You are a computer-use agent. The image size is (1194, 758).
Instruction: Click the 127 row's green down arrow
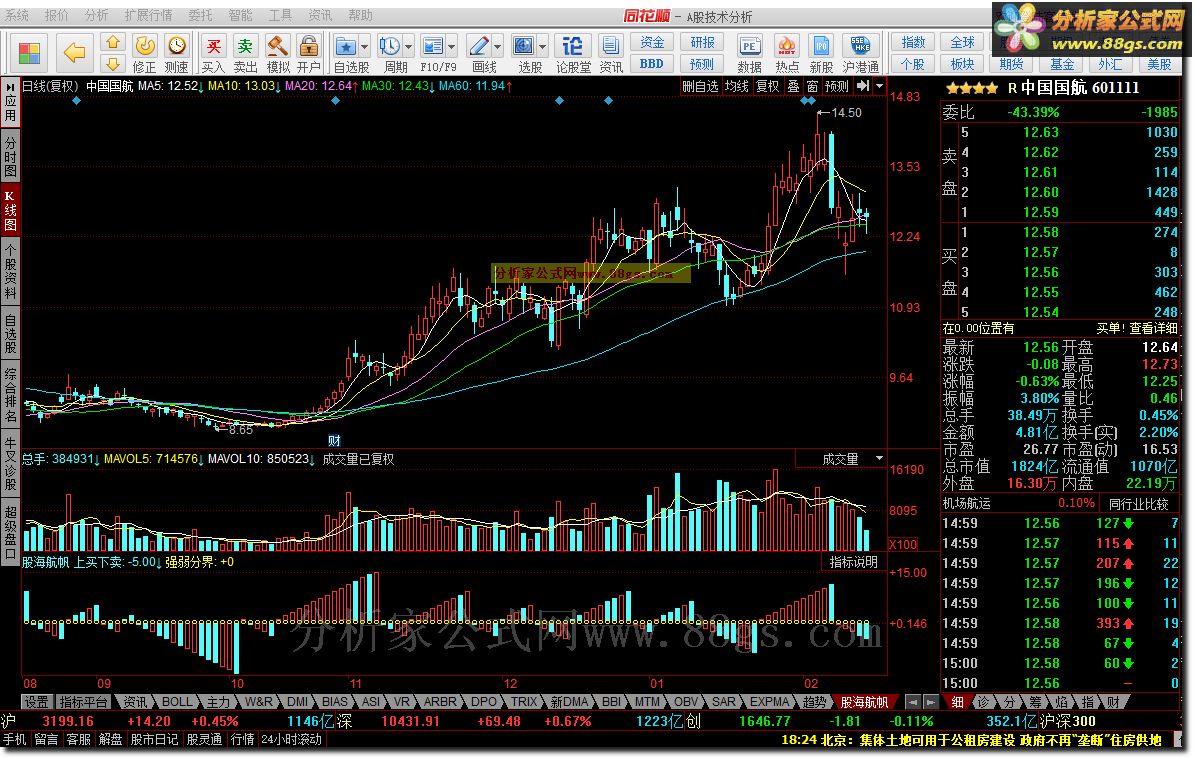pyautogui.click(x=1128, y=523)
